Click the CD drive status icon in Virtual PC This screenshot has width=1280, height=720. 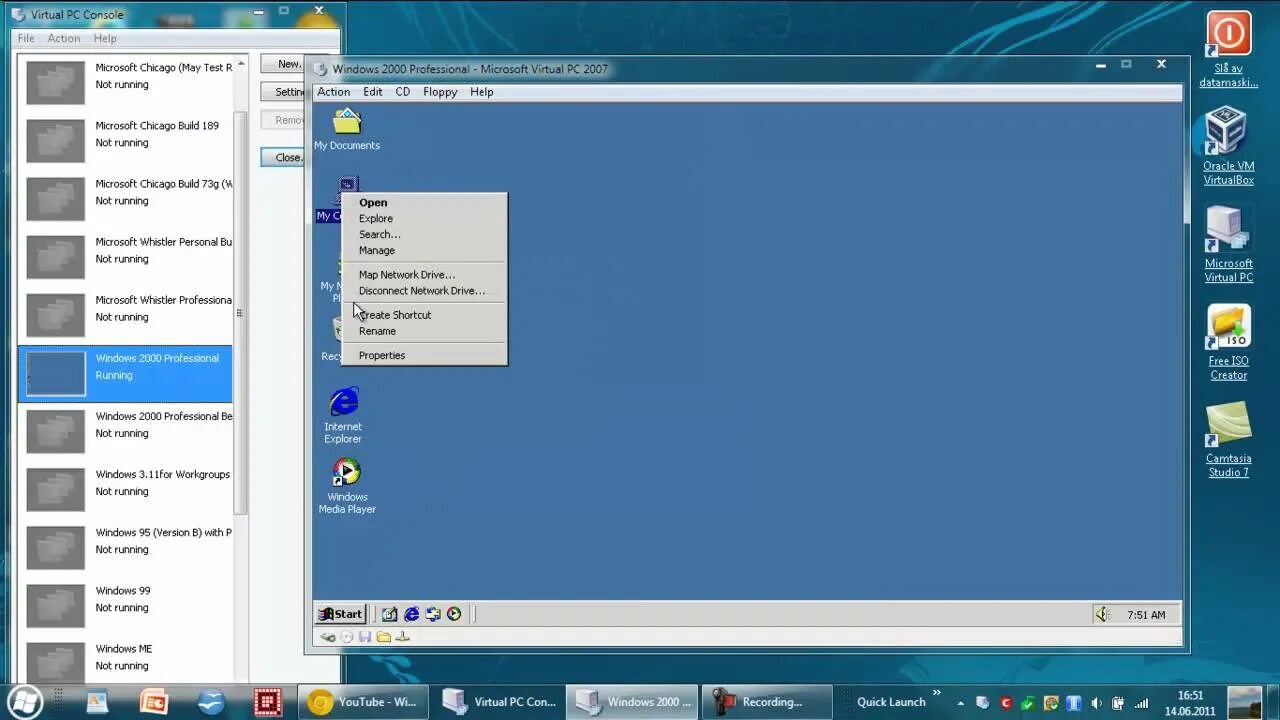click(x=347, y=637)
